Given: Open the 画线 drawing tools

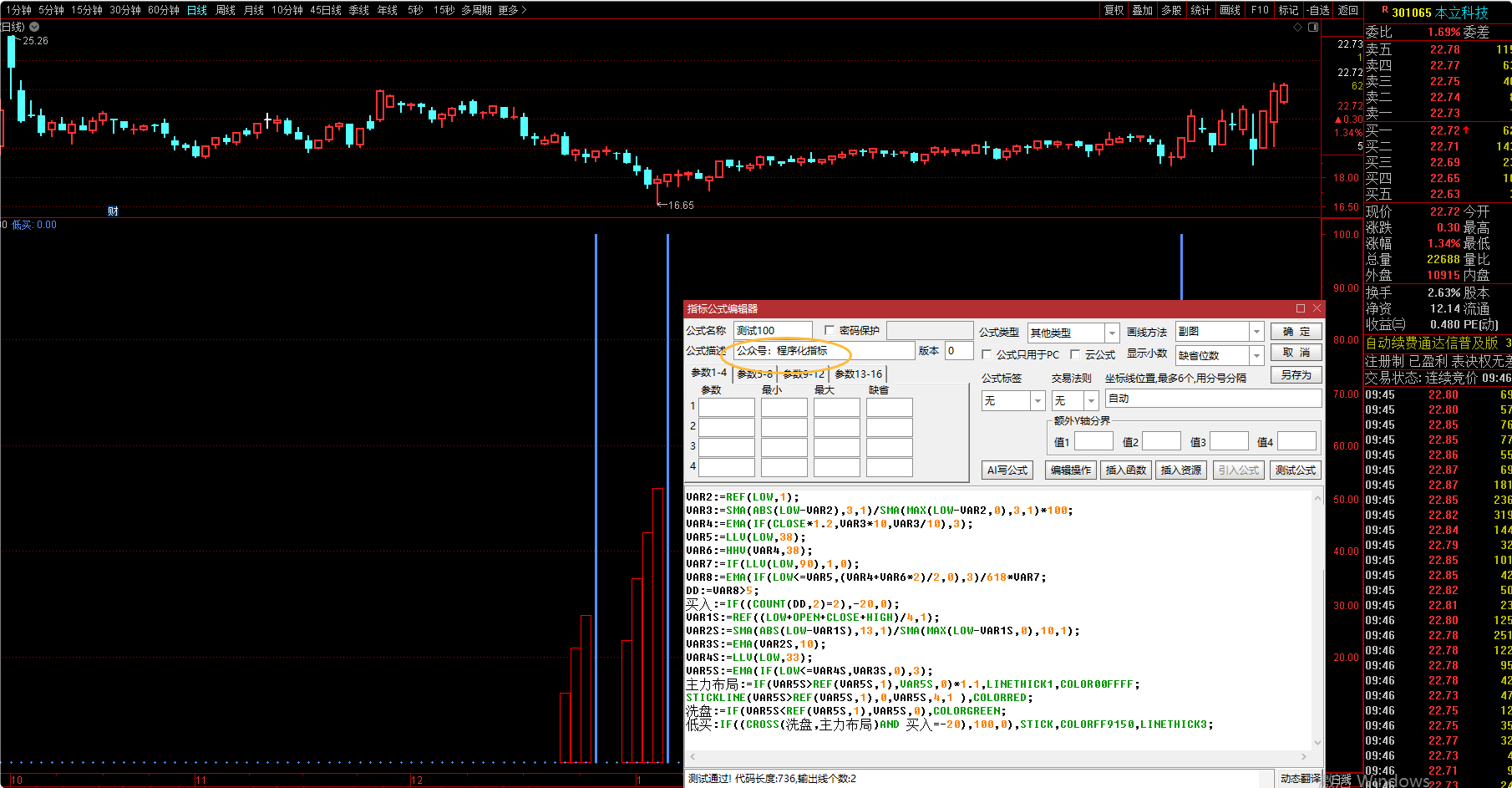Looking at the screenshot, I should click(x=1230, y=10).
